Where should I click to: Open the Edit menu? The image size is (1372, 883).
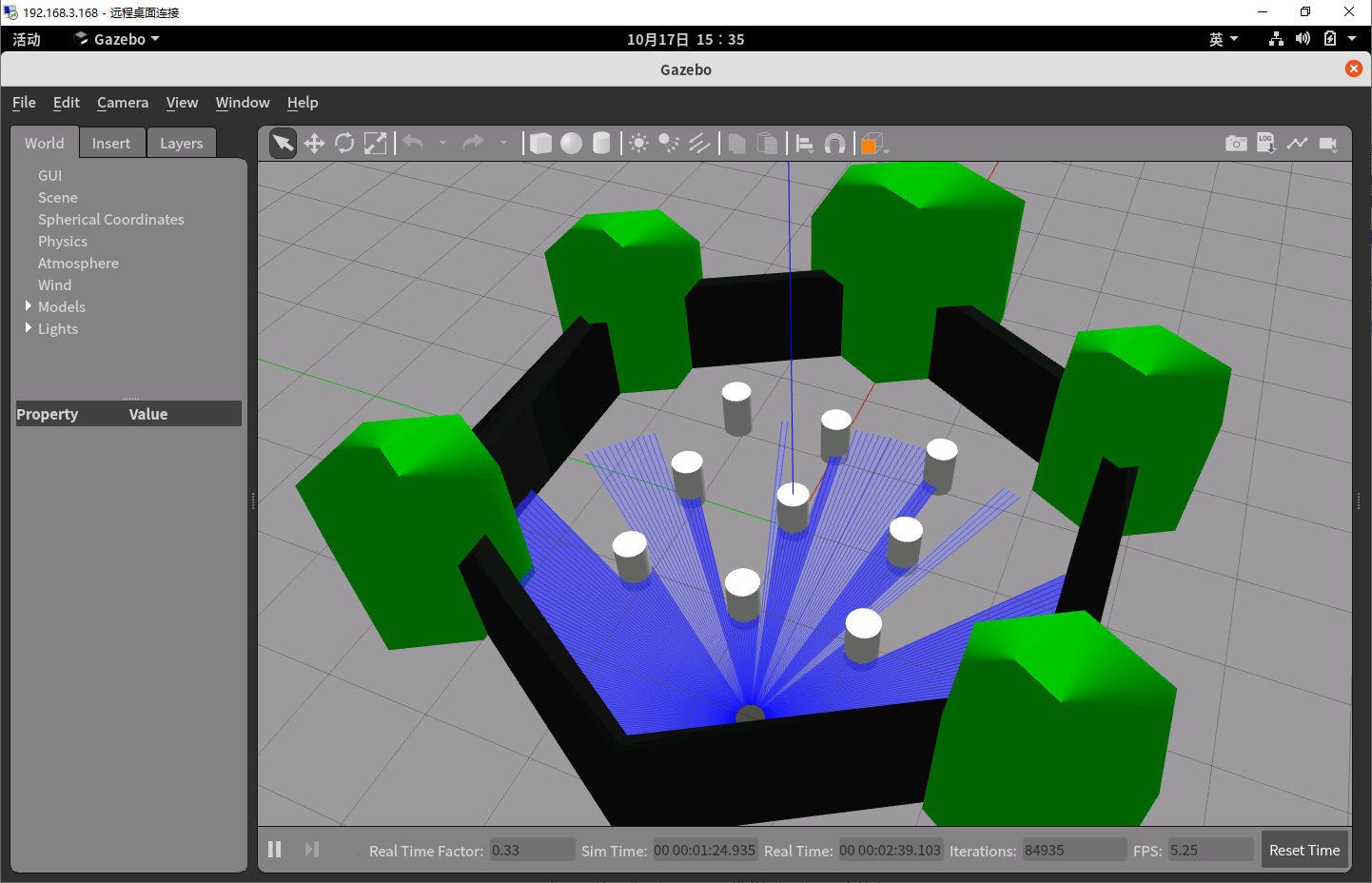point(67,103)
